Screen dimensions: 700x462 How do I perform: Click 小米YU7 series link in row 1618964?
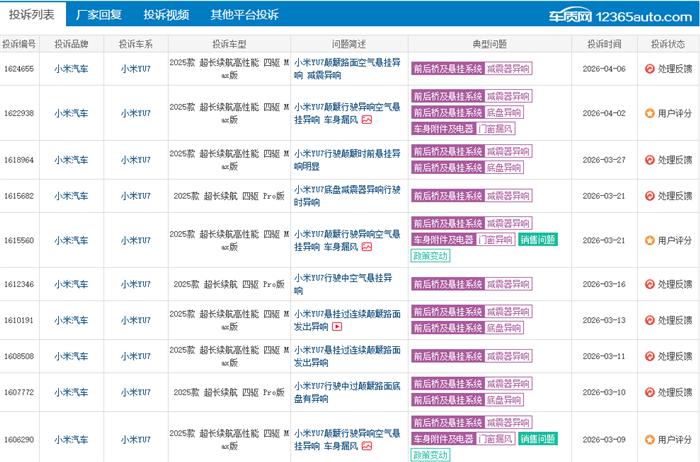point(136,159)
